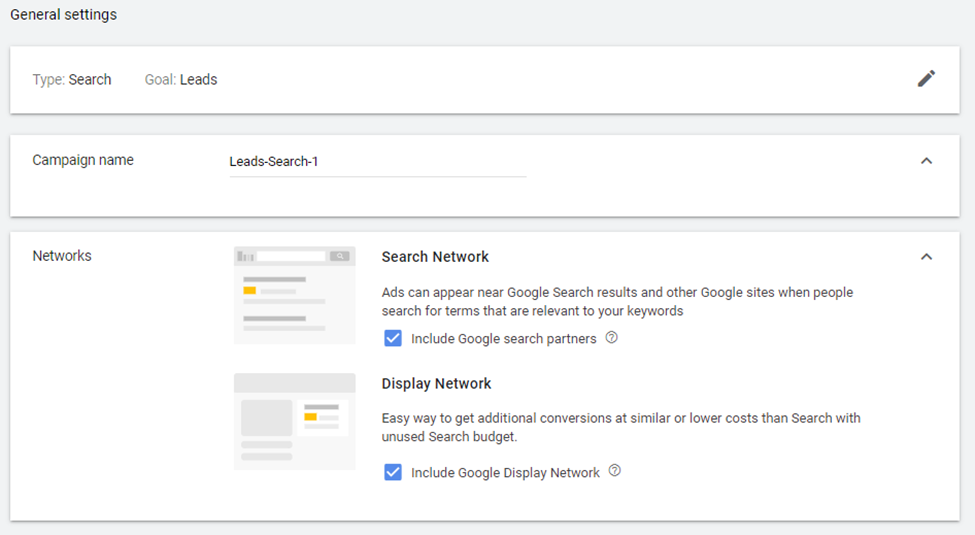Open help icon beside Google Display Network
Viewport: 975px width, 535px height.
click(x=615, y=470)
